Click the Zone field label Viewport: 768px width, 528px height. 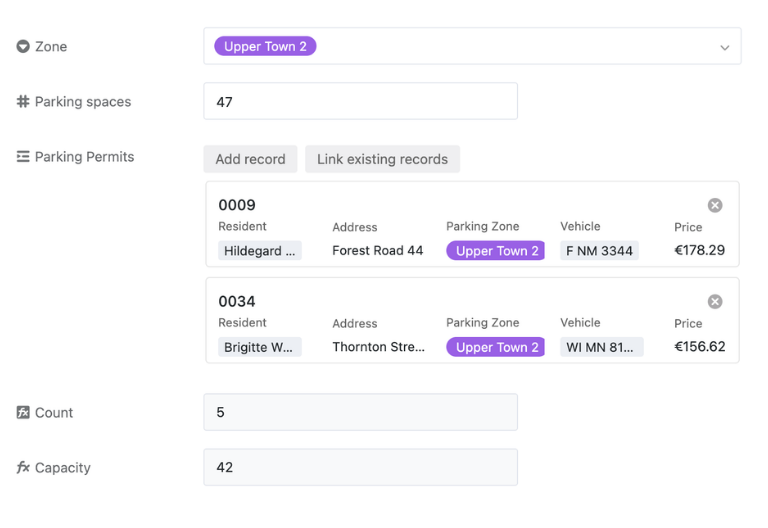coord(51,47)
